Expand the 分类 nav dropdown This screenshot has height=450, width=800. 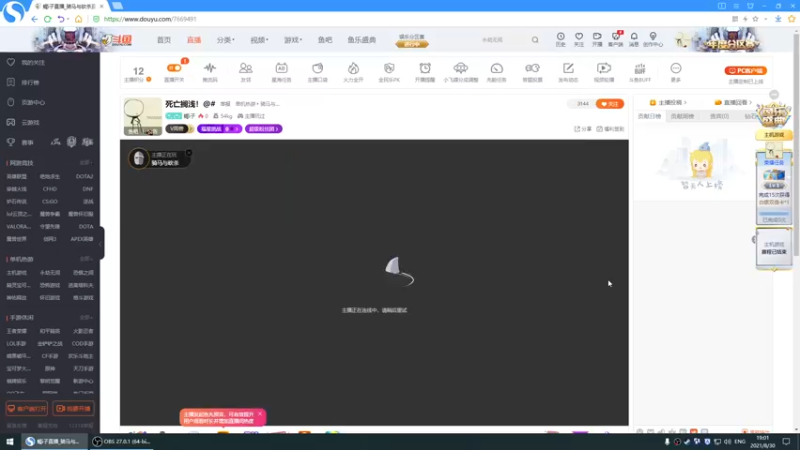point(225,40)
